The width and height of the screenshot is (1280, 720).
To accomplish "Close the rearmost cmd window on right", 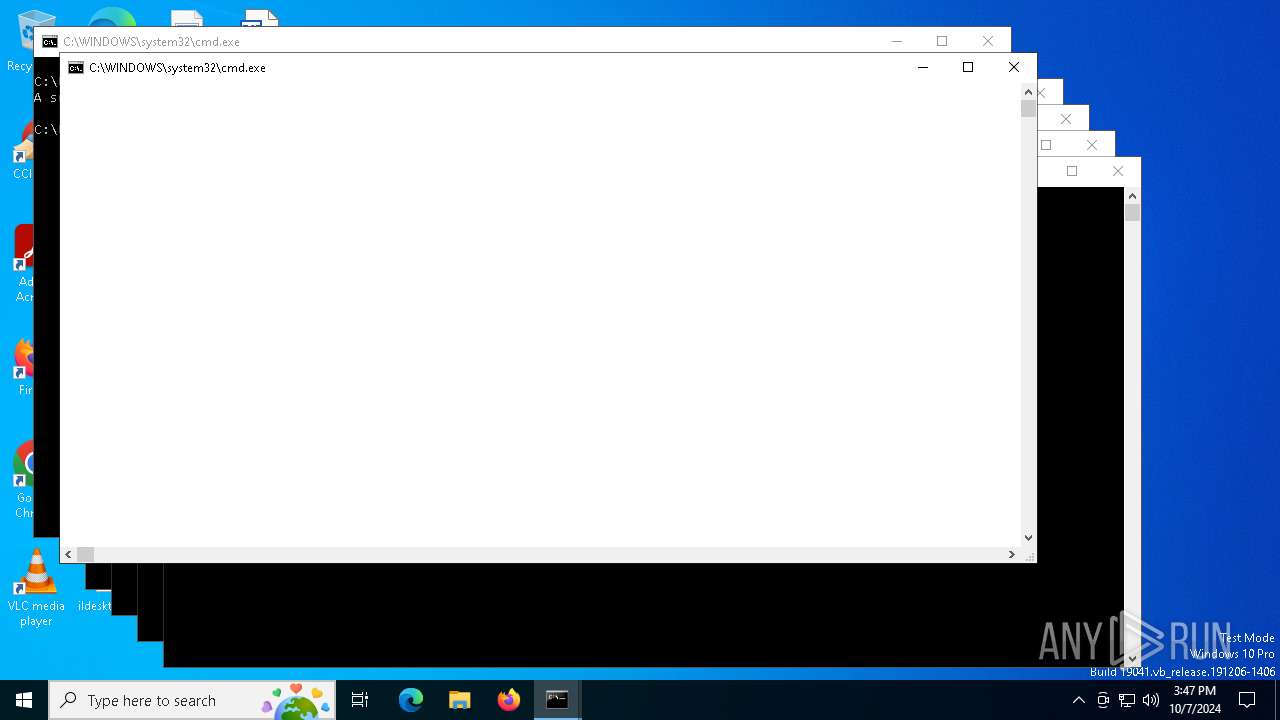I will tap(1118, 171).
